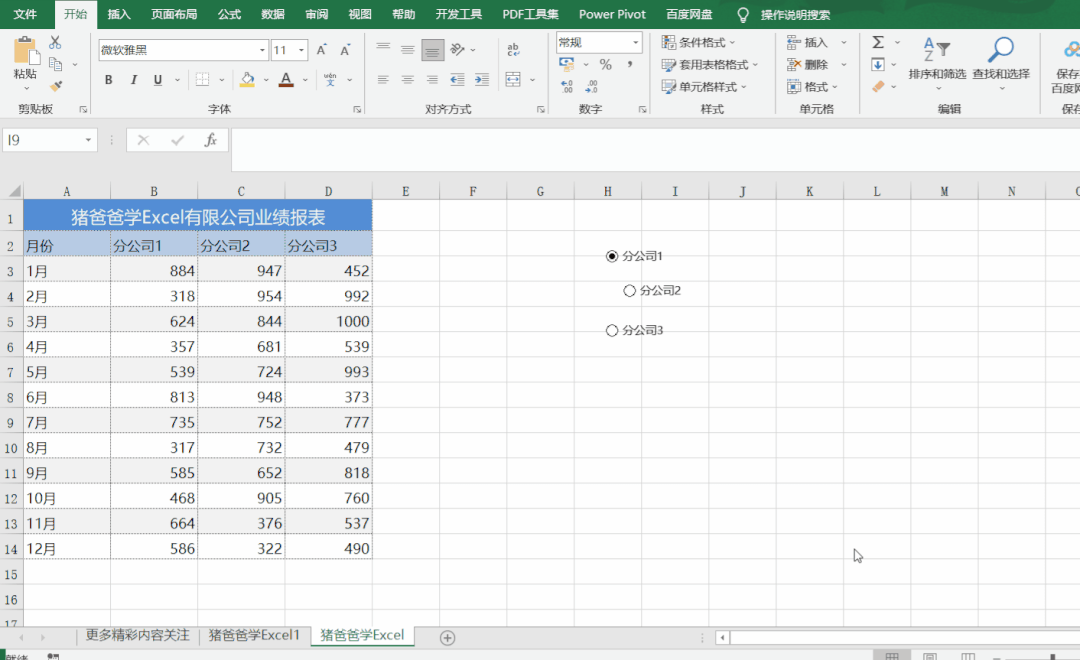
Task: Click the yellow fill color bucket
Action: pyautogui.click(x=247, y=80)
